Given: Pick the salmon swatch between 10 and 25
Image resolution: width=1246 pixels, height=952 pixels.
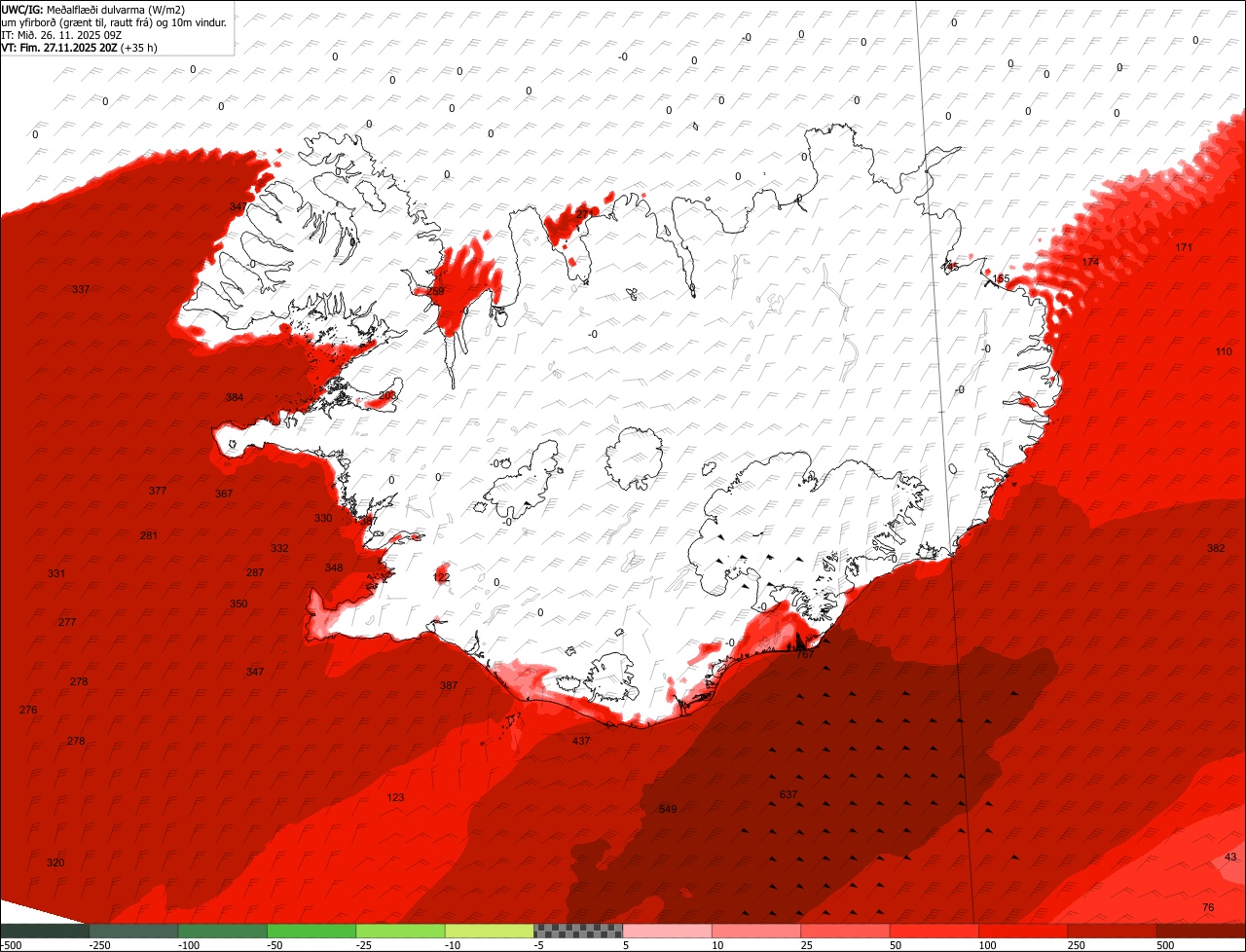Looking at the screenshot, I should click(x=755, y=931).
